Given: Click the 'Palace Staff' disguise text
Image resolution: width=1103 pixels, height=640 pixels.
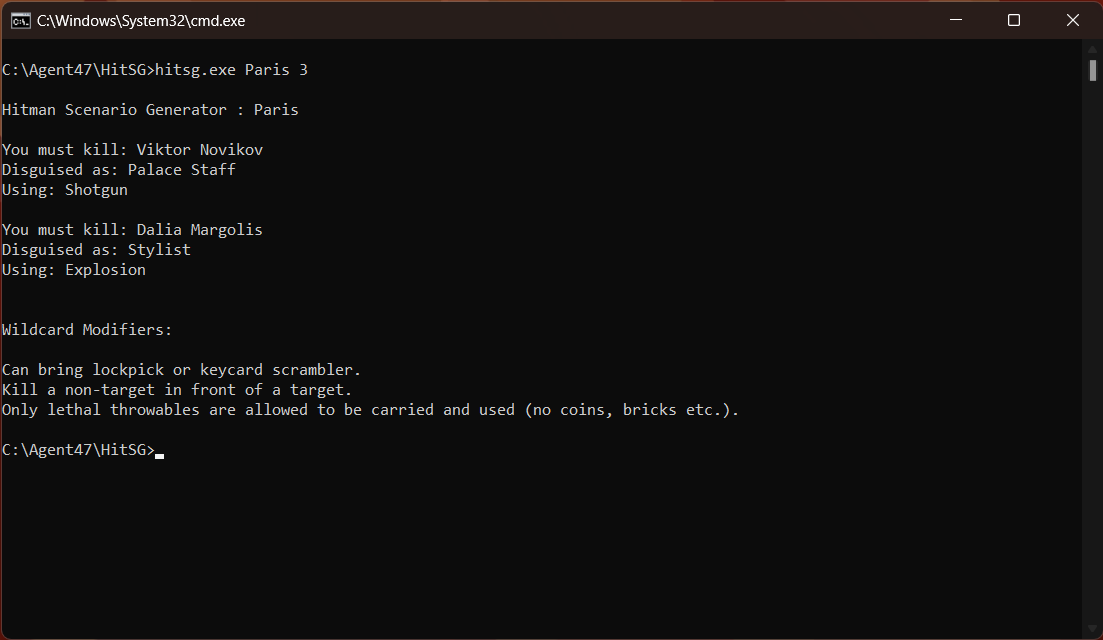Looking at the screenshot, I should [181, 169].
